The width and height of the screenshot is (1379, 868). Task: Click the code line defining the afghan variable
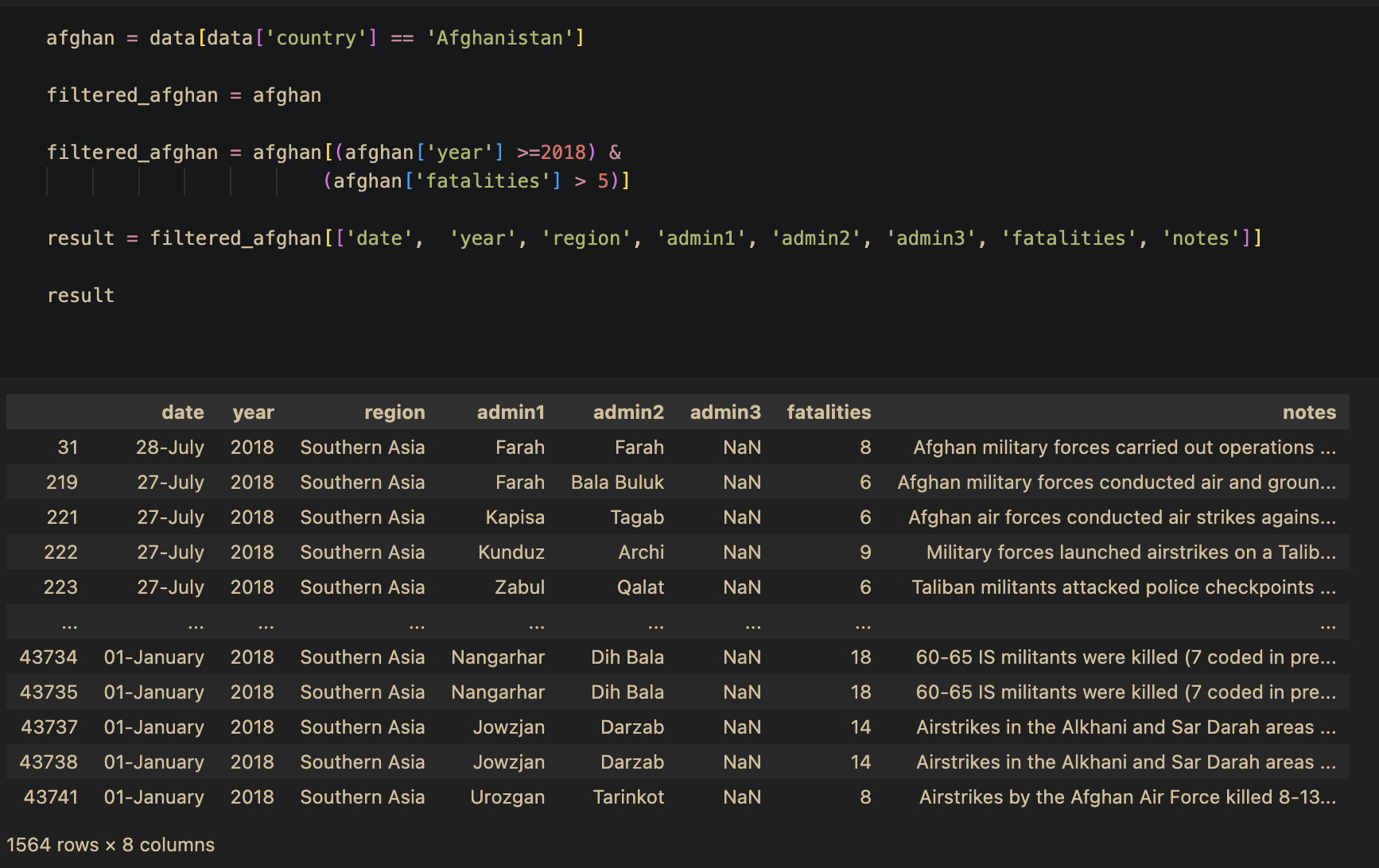click(316, 37)
